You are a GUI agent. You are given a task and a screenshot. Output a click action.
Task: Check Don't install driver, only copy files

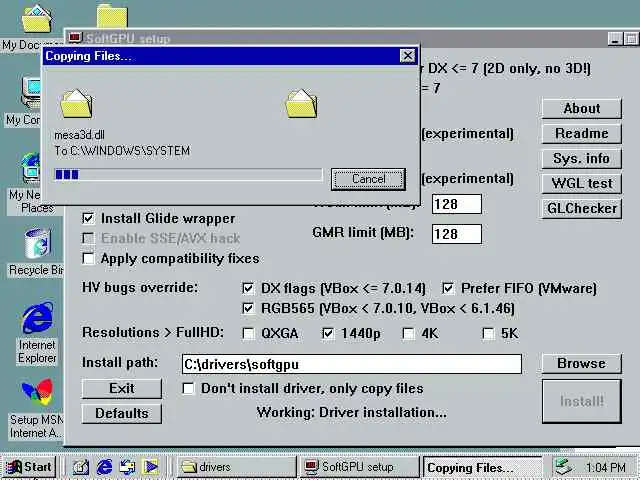tap(188, 388)
